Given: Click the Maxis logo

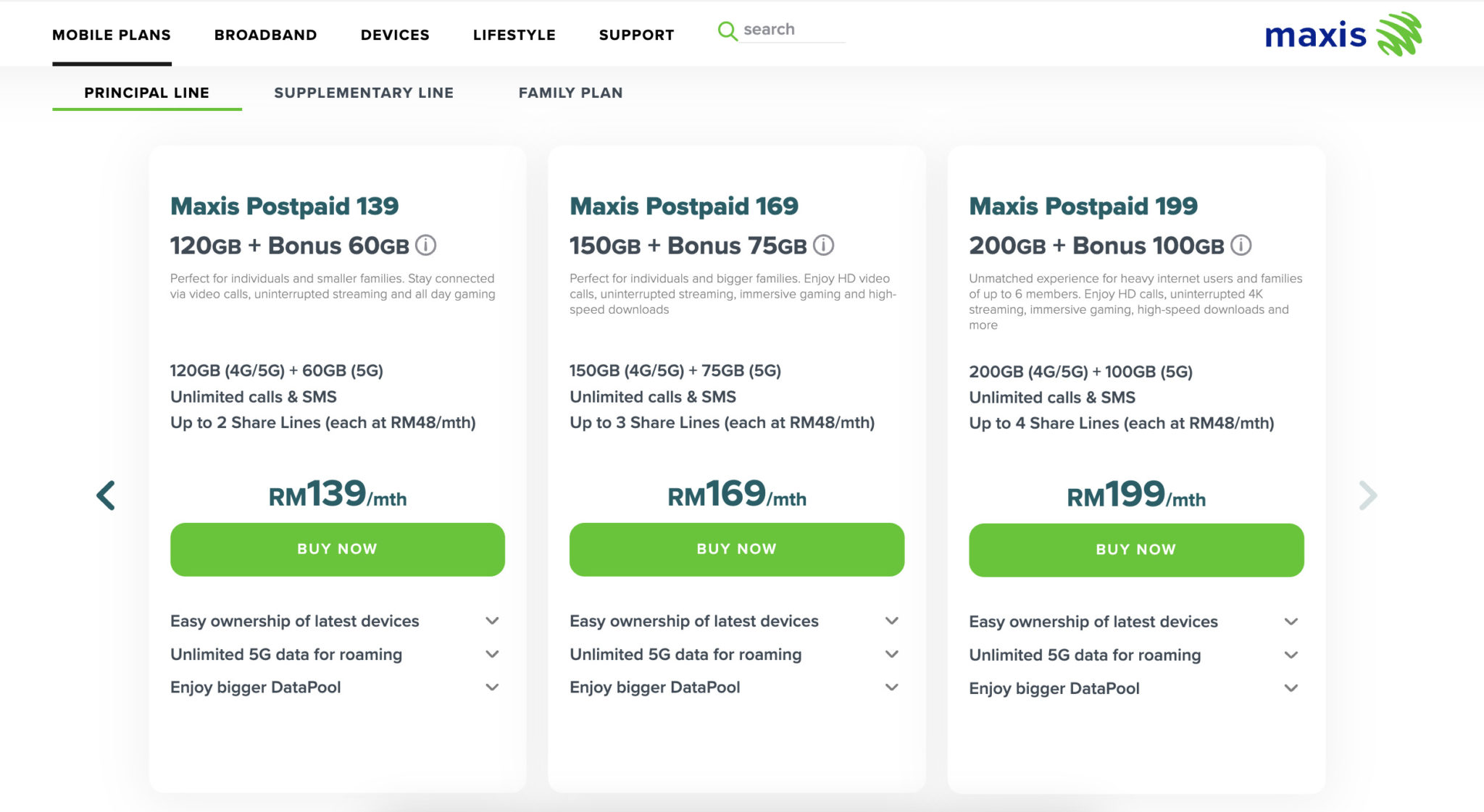Looking at the screenshot, I should click(1343, 34).
